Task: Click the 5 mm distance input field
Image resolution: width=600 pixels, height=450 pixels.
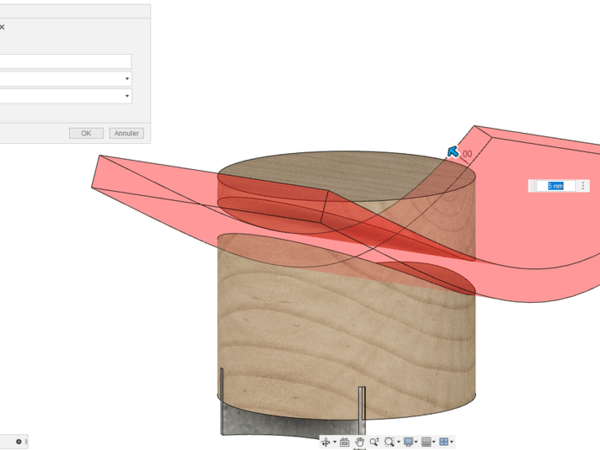Action: (x=553, y=186)
